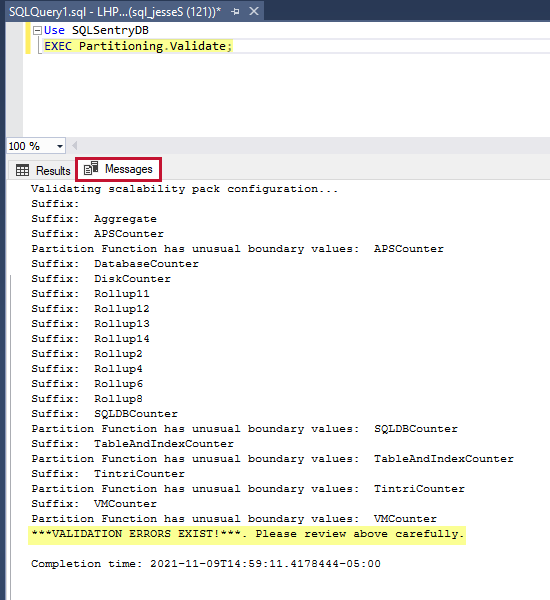Screen dimensions: 550x600
Task: Click the unusual boundary values TableAndIndexCounter line
Action: coord(273,458)
